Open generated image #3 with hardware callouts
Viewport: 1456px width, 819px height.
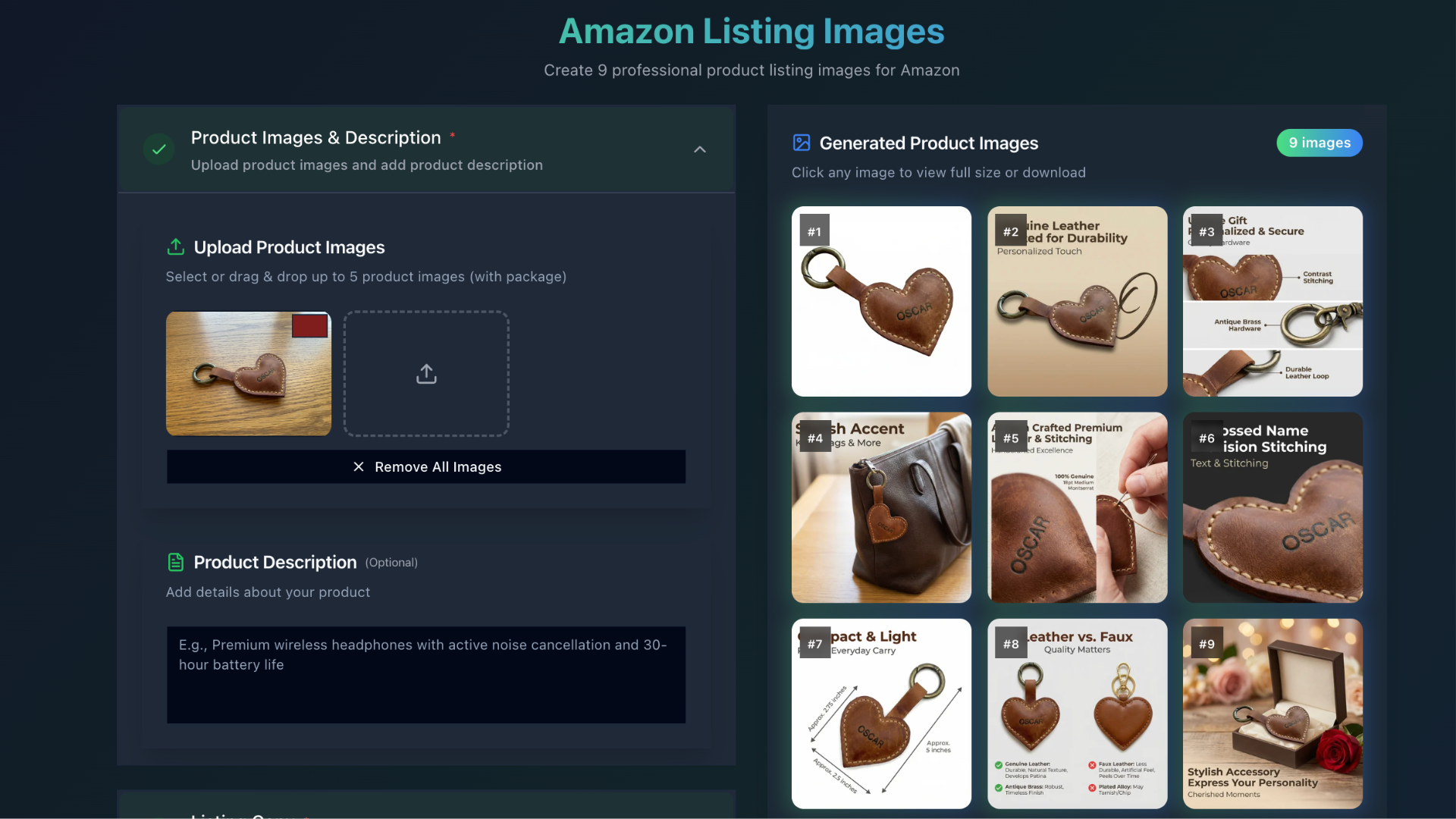coord(1272,301)
